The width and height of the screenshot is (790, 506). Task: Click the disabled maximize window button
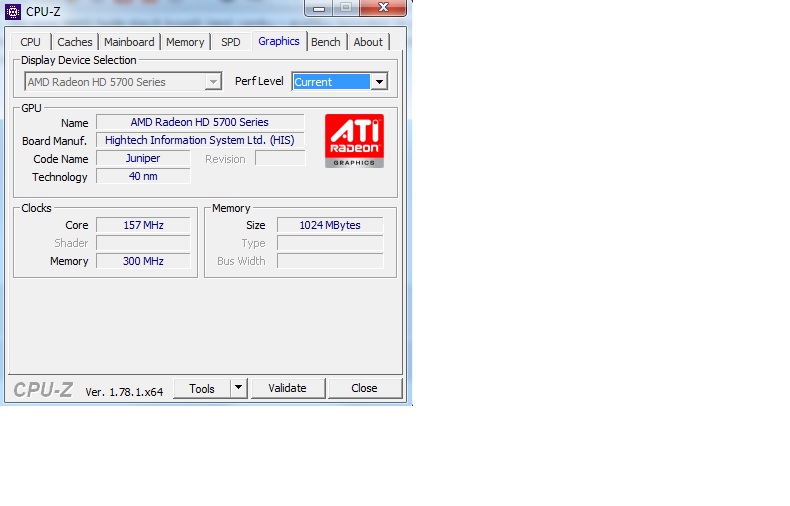(x=346, y=8)
